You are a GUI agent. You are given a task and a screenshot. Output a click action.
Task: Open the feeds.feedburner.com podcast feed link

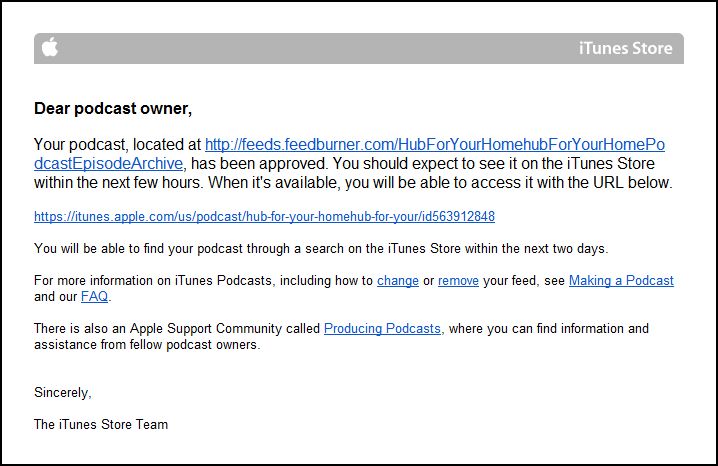tap(434, 145)
